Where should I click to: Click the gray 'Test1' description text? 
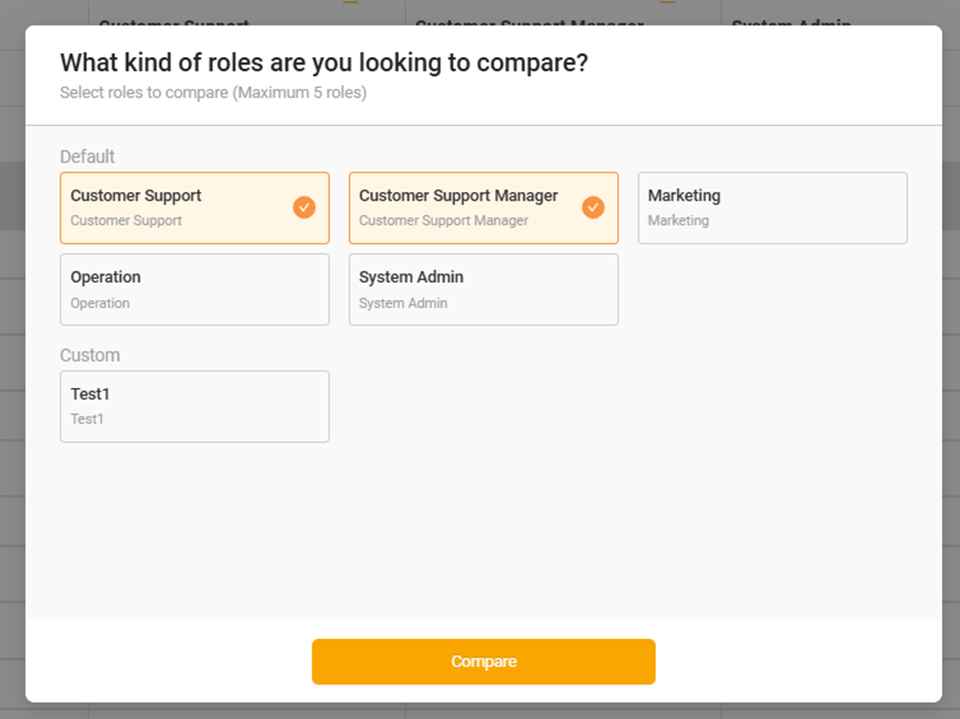pos(87,419)
